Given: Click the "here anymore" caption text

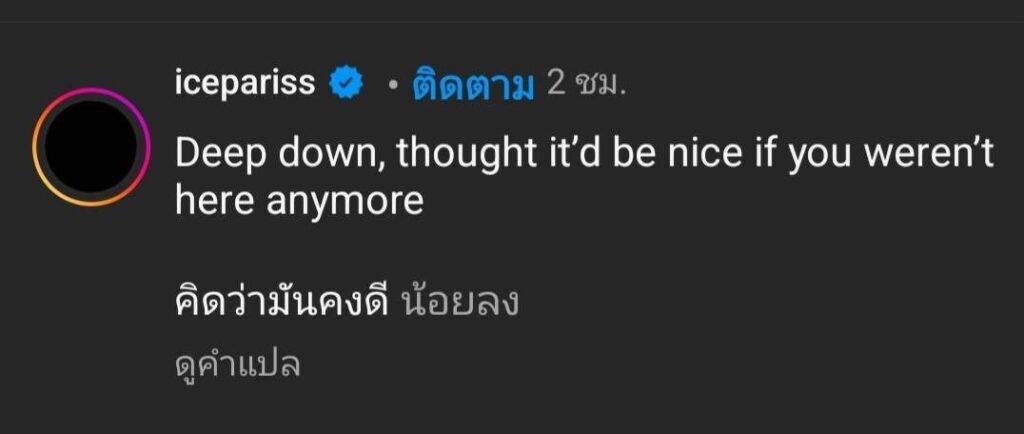Looking at the screenshot, I should [x=299, y=201].
